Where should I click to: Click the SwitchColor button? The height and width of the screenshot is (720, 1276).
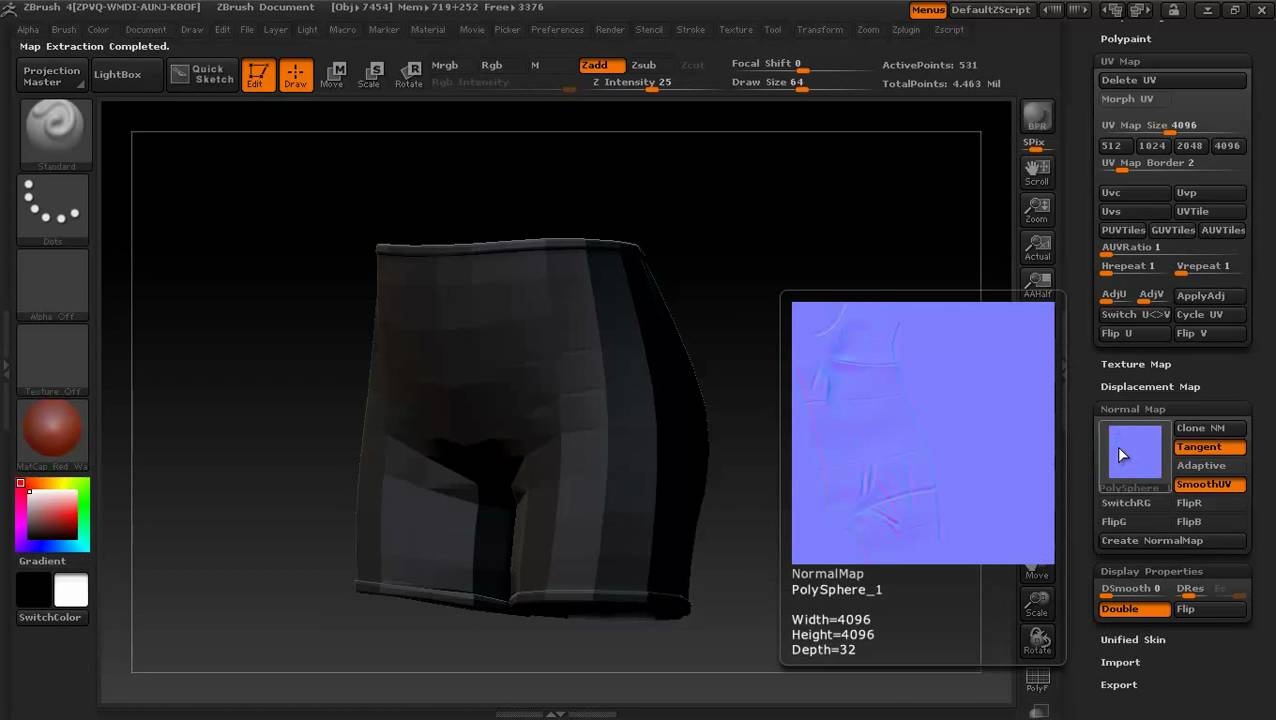click(x=50, y=618)
